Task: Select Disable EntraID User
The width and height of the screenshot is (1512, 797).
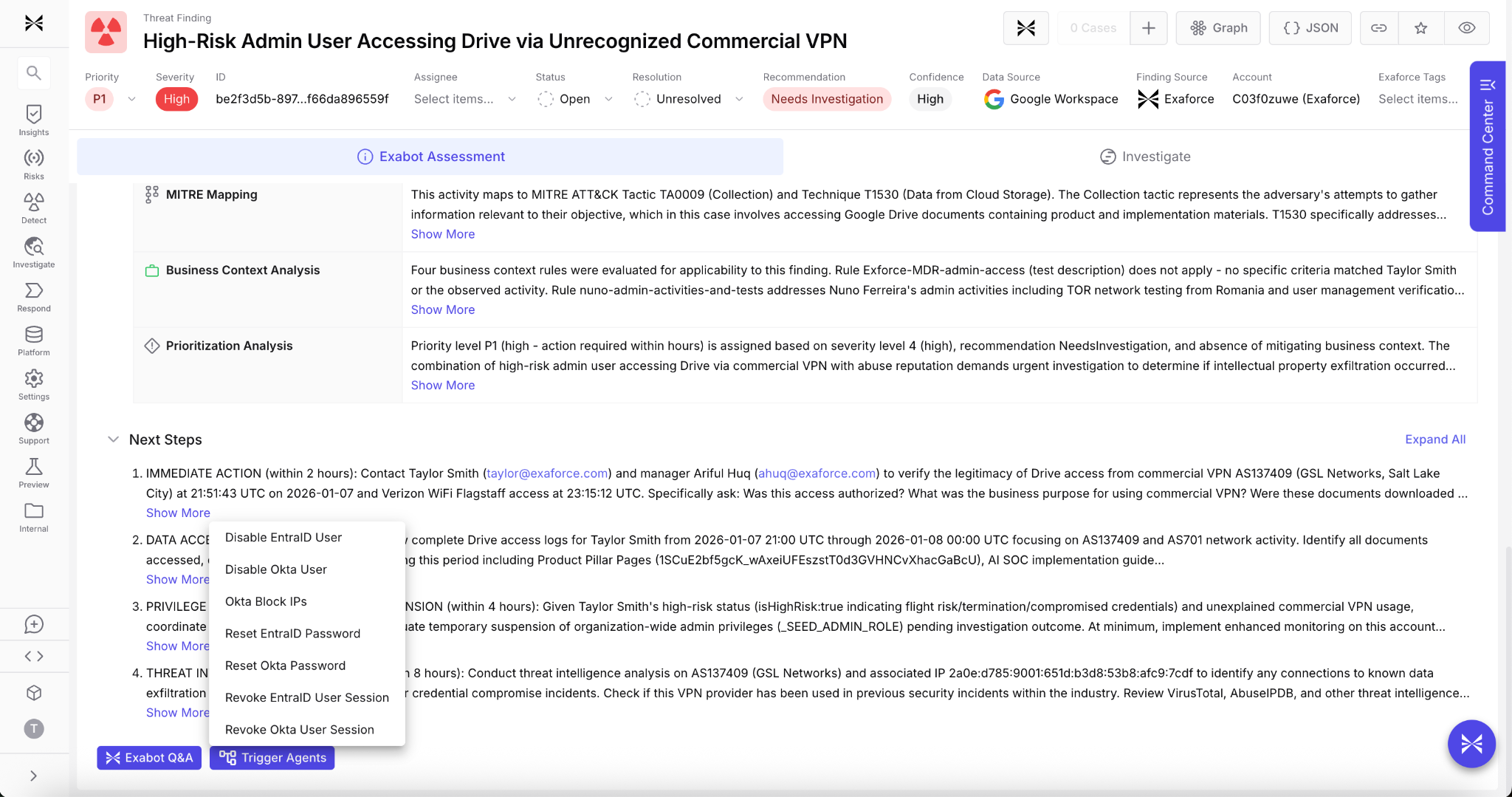Action: click(307, 538)
